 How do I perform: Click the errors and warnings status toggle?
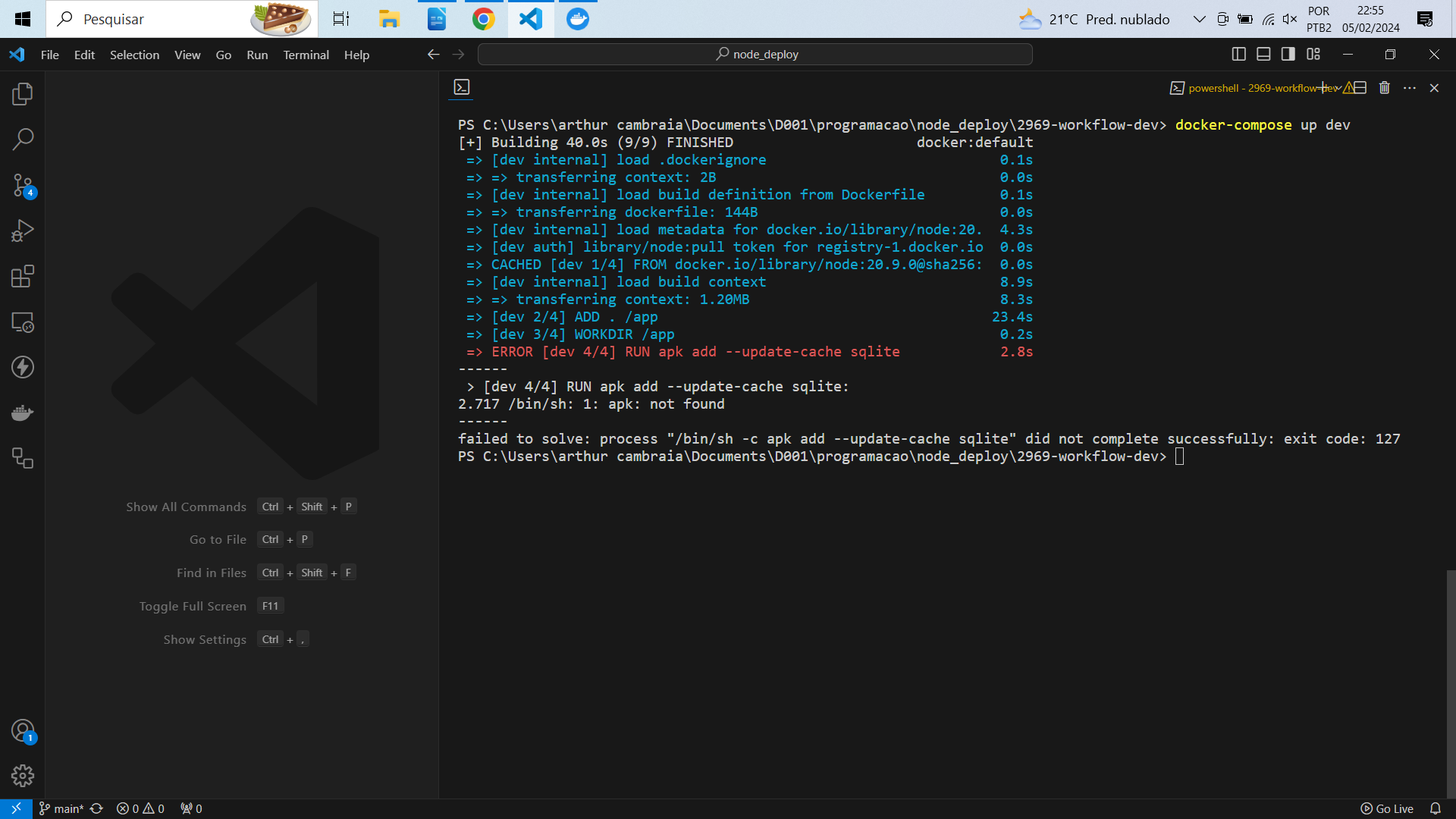coord(142,808)
